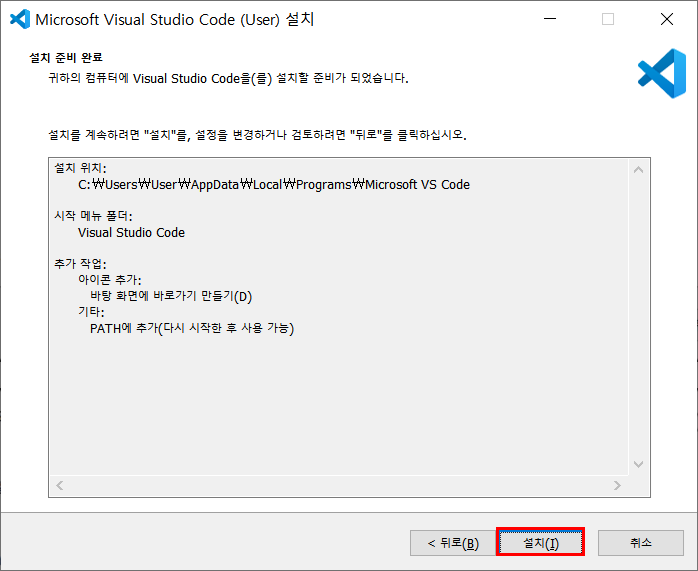698x571 pixels.
Task: Click the horizontal scroll left arrow
Action: (x=60, y=485)
